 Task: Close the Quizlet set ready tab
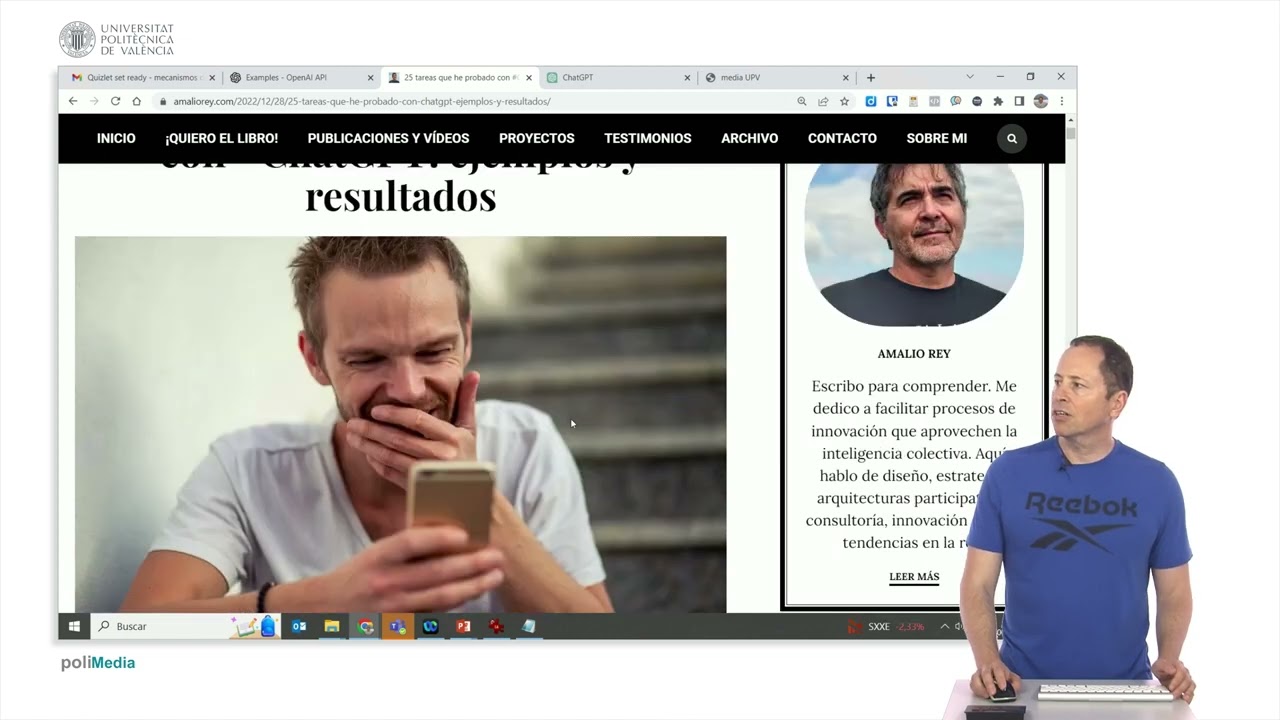[212, 77]
